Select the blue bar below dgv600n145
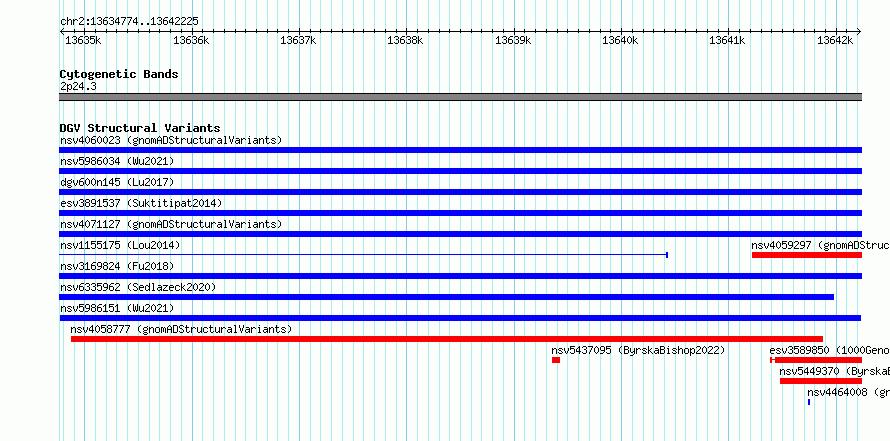The height and width of the screenshot is (441, 890). pos(460,192)
